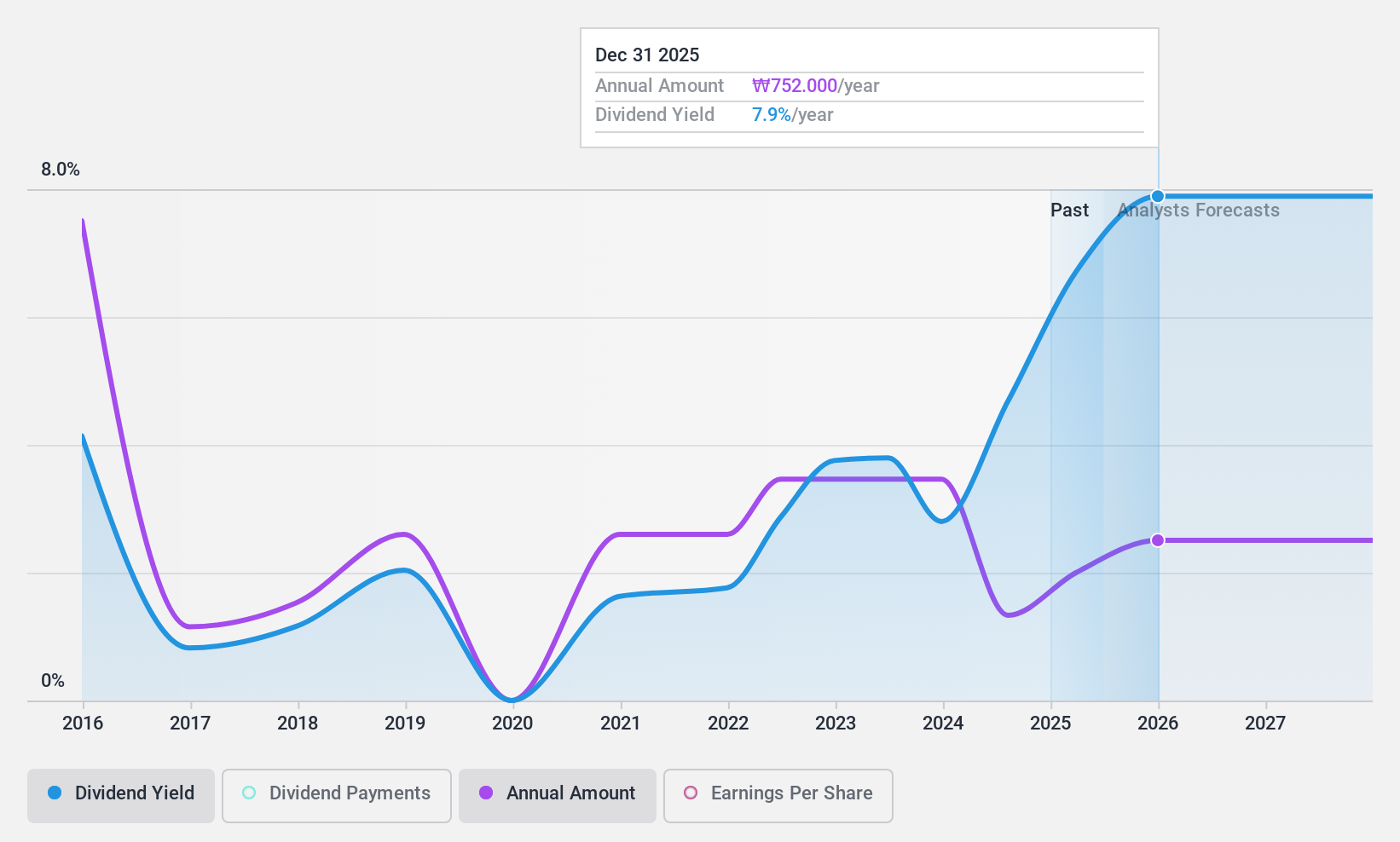Toggle the Earnings Per Share series
Image resolution: width=1400 pixels, height=842 pixels.
(778, 796)
